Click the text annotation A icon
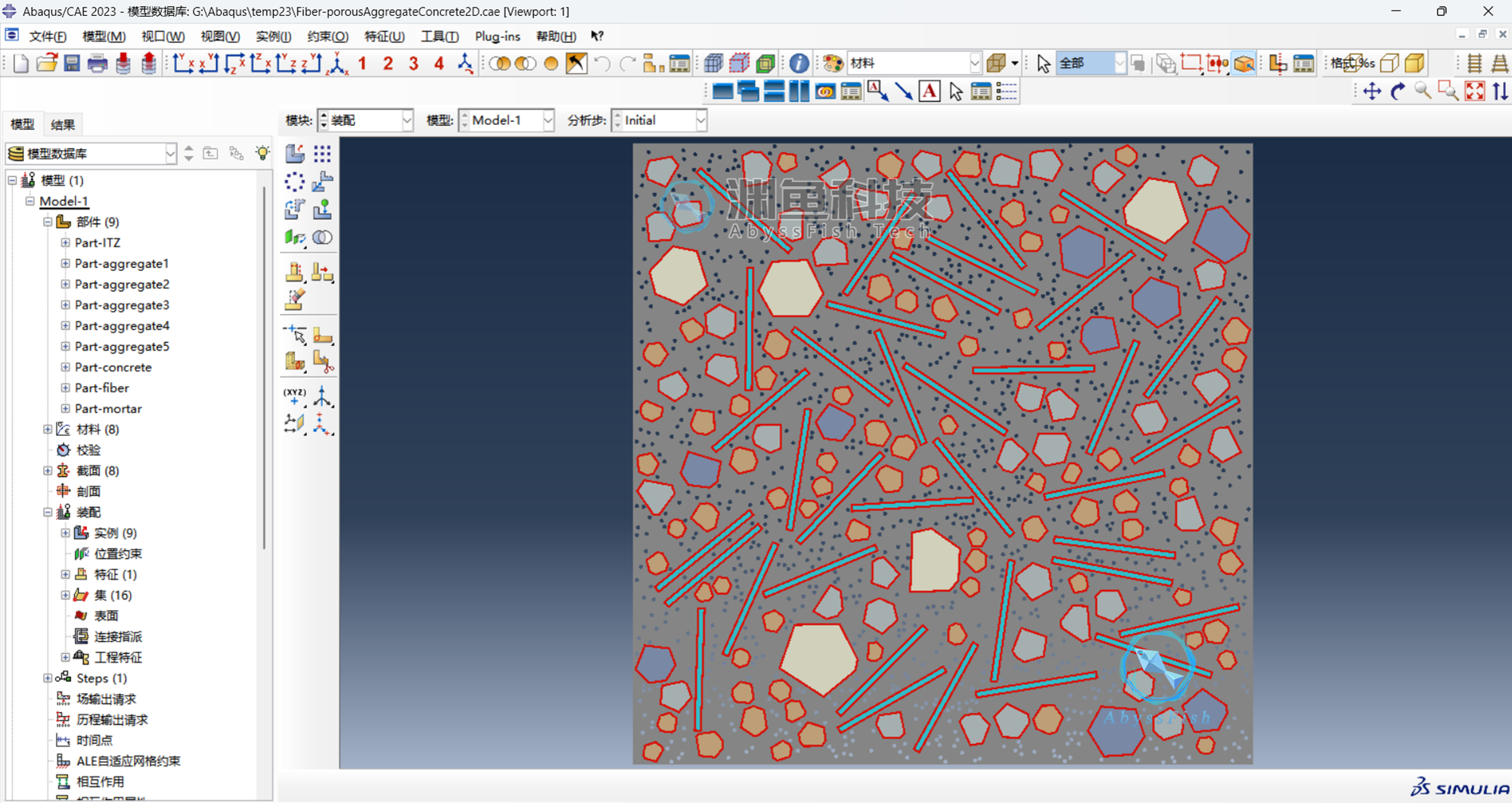Viewport: 1512px width, 803px height. (929, 92)
